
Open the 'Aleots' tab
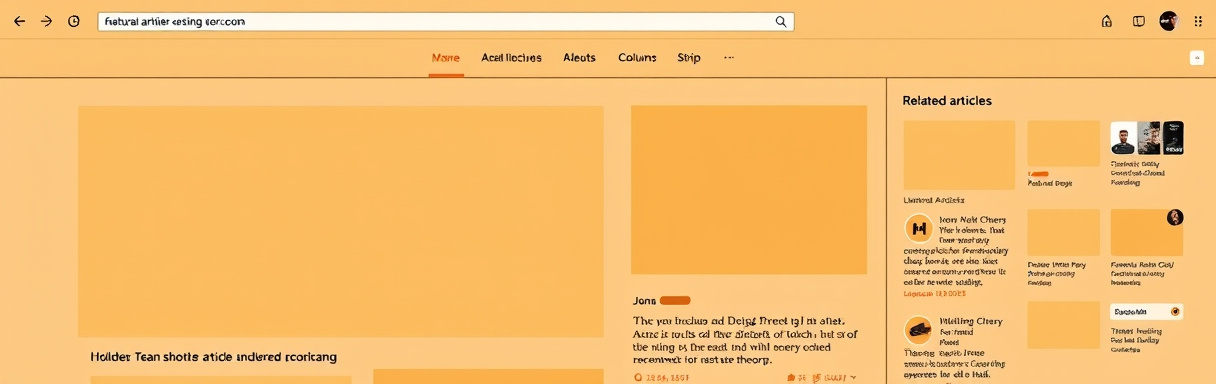[x=579, y=58]
